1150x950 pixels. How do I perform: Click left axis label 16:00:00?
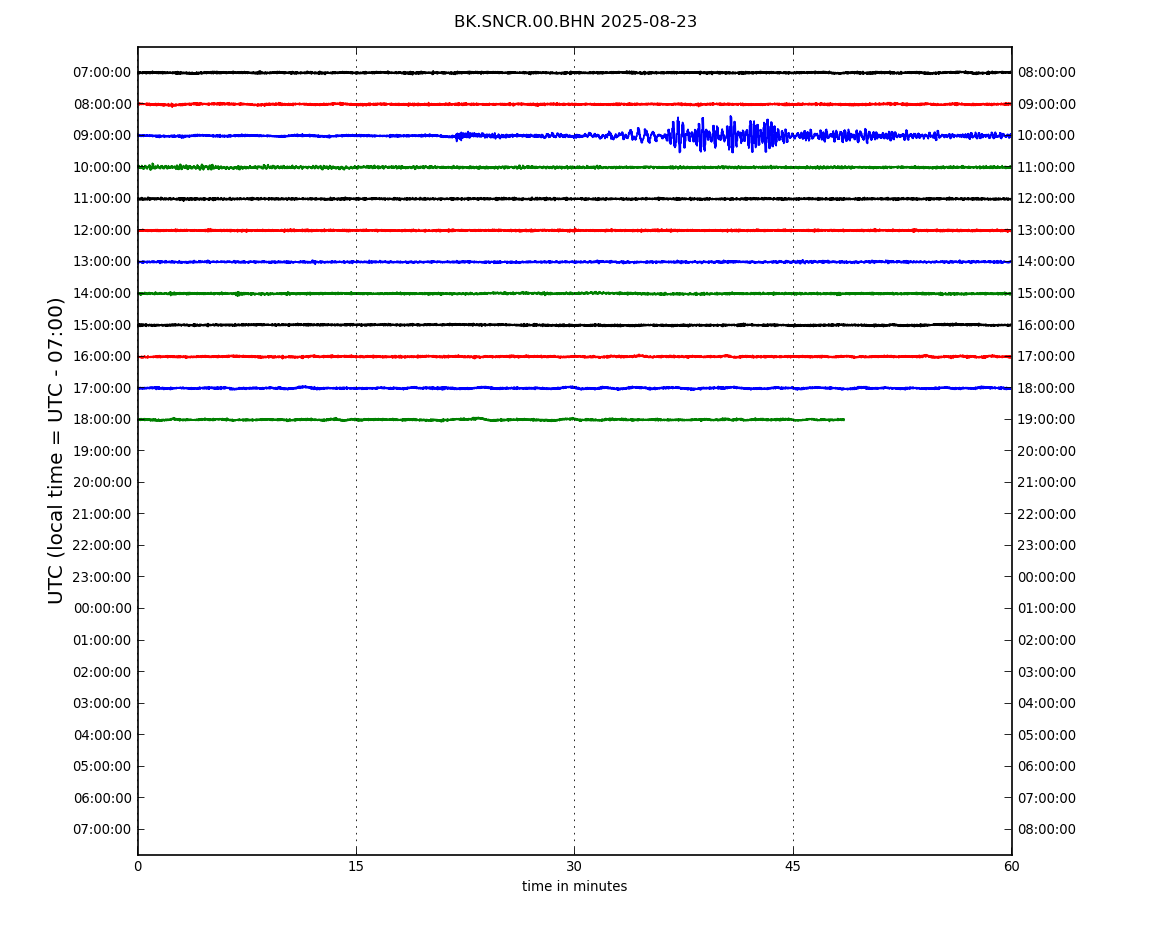(103, 357)
